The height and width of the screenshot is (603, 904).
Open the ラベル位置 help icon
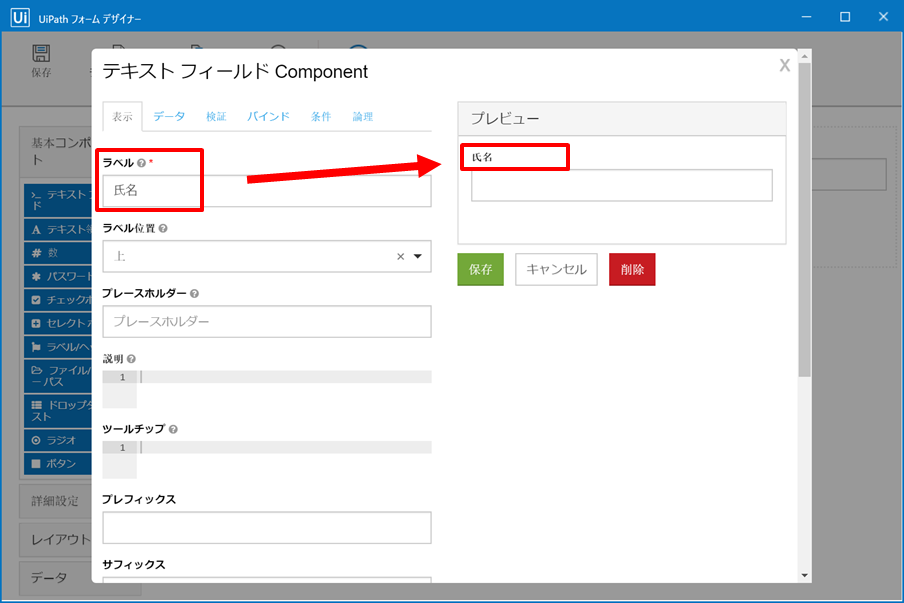[x=163, y=228]
